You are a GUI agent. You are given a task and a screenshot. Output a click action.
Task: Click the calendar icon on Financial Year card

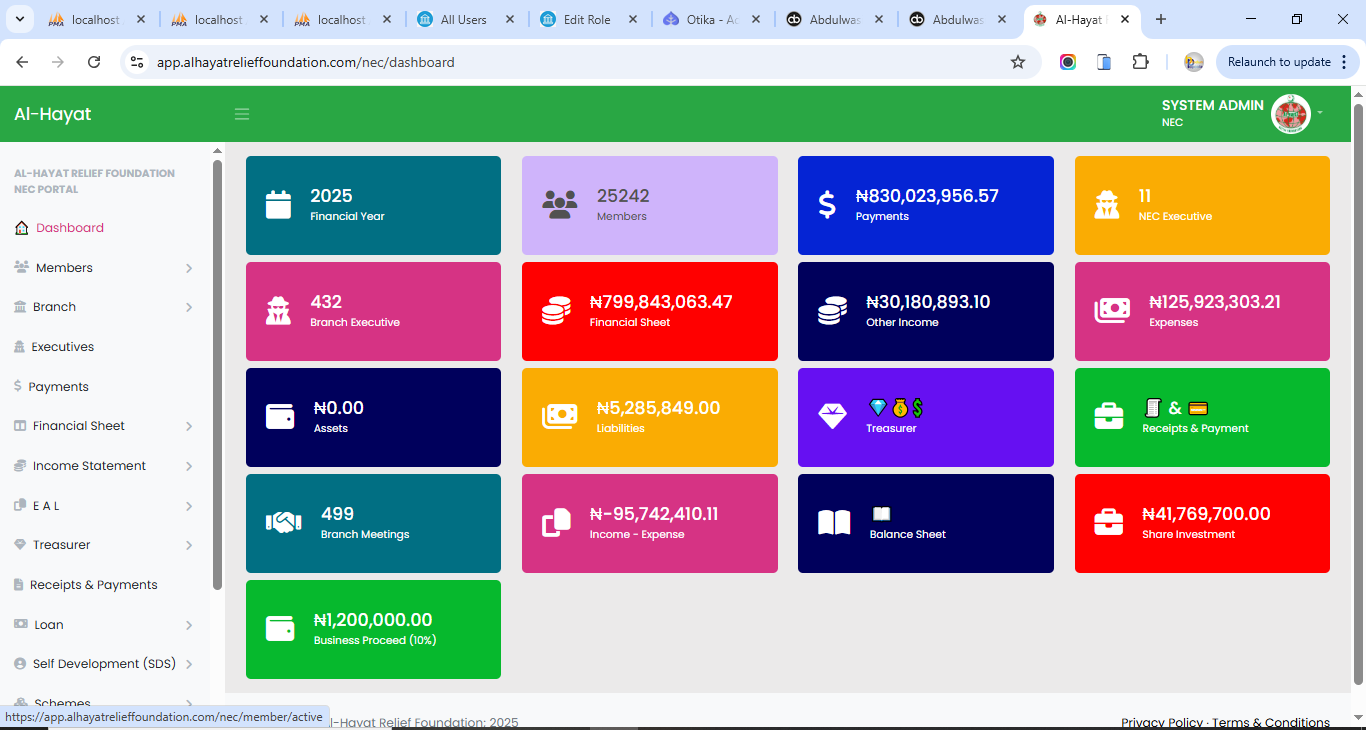[x=278, y=205]
